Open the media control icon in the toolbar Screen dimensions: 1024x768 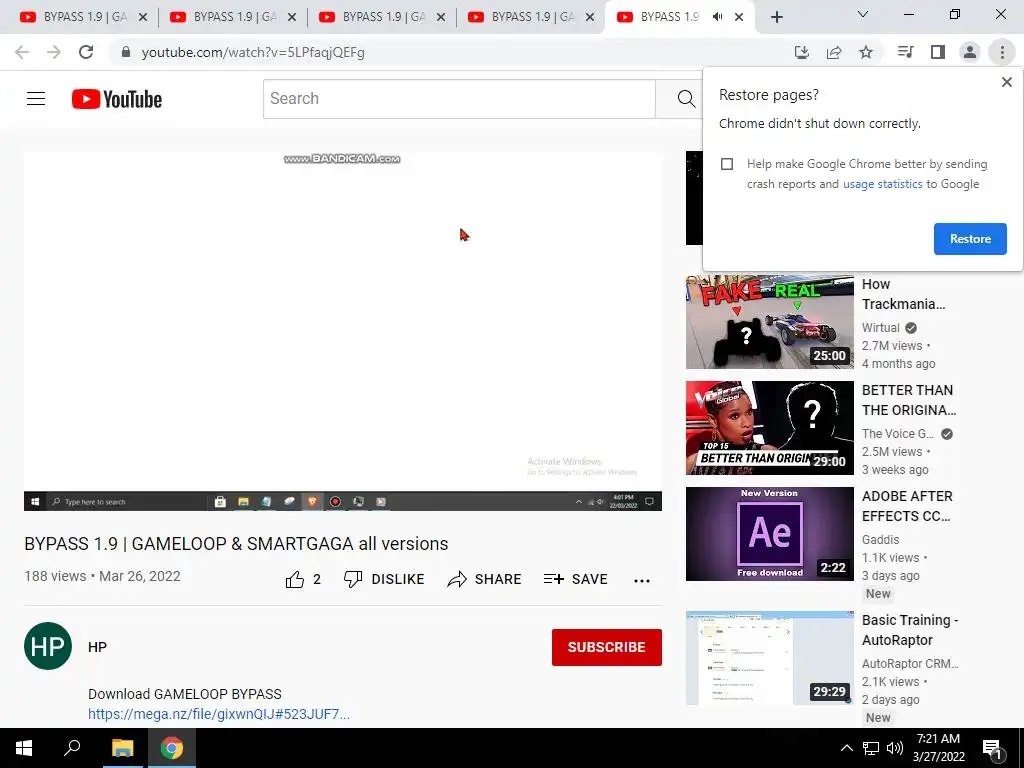click(905, 52)
